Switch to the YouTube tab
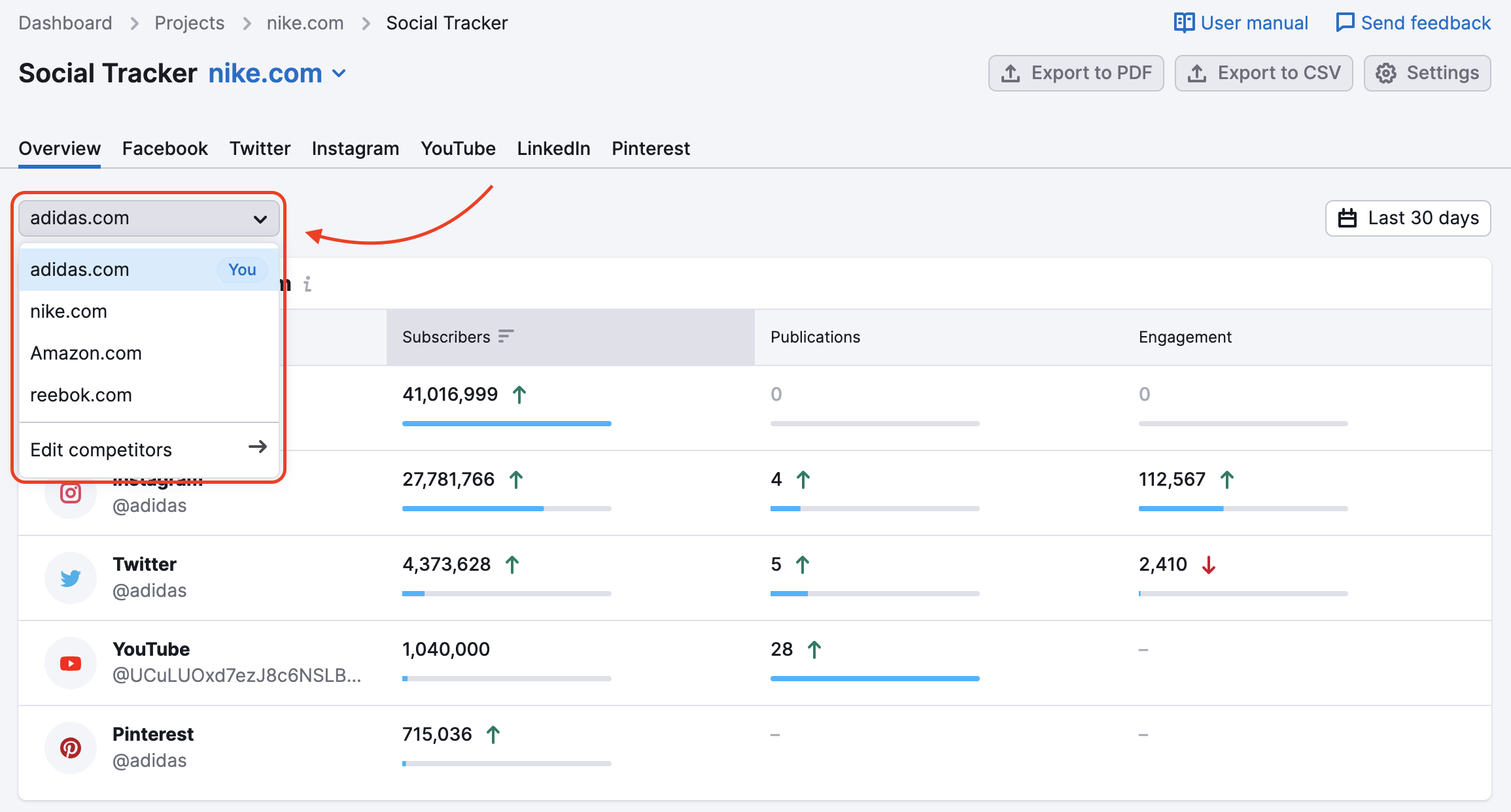 pyautogui.click(x=457, y=149)
